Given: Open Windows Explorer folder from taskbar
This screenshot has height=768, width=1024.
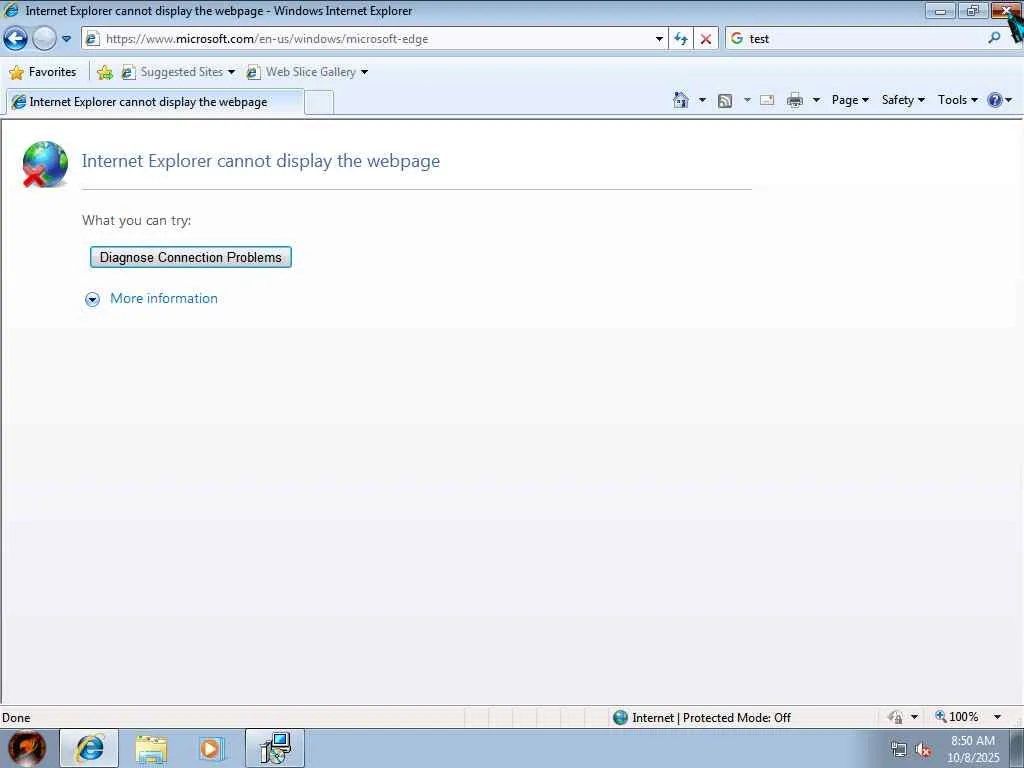Looking at the screenshot, I should 151,749.
